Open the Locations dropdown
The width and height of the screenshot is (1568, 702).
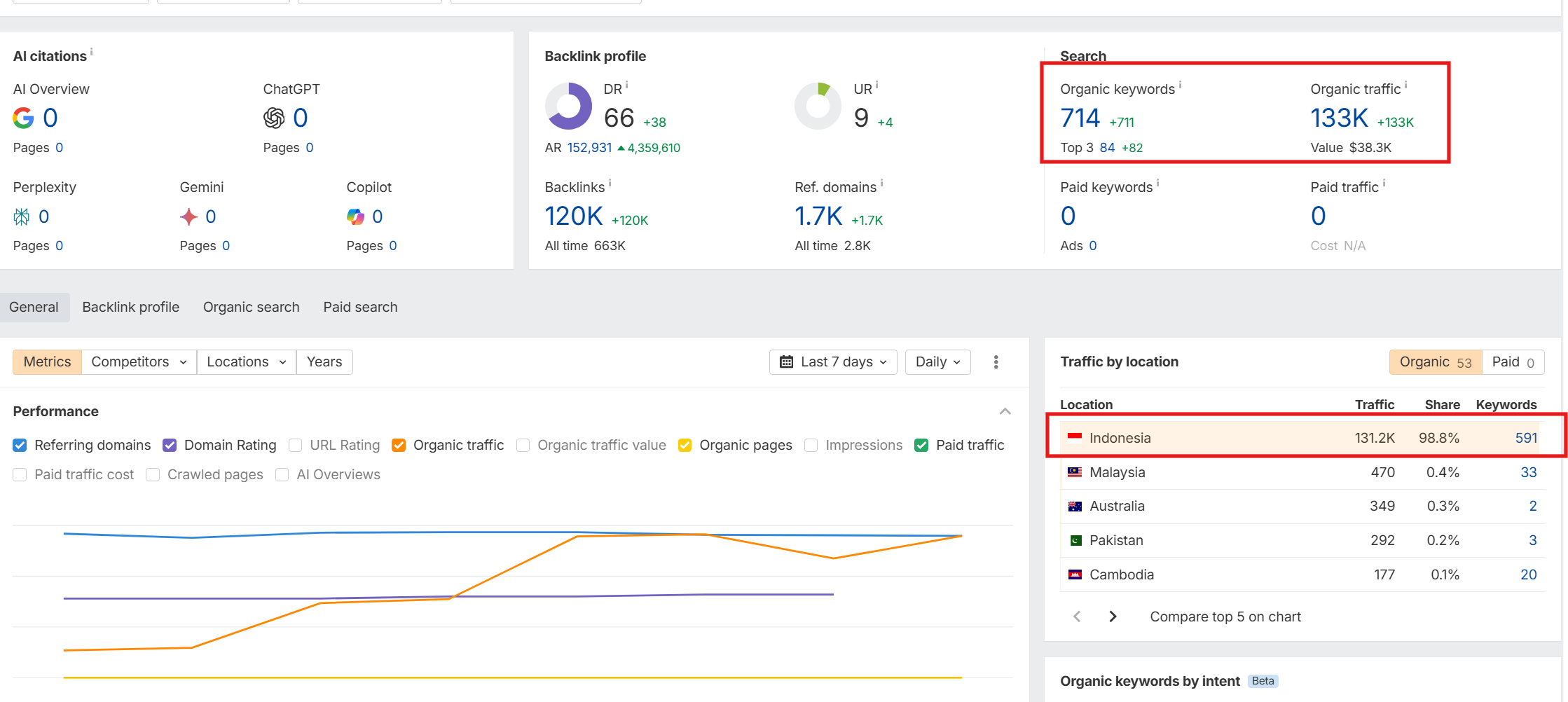click(x=245, y=362)
